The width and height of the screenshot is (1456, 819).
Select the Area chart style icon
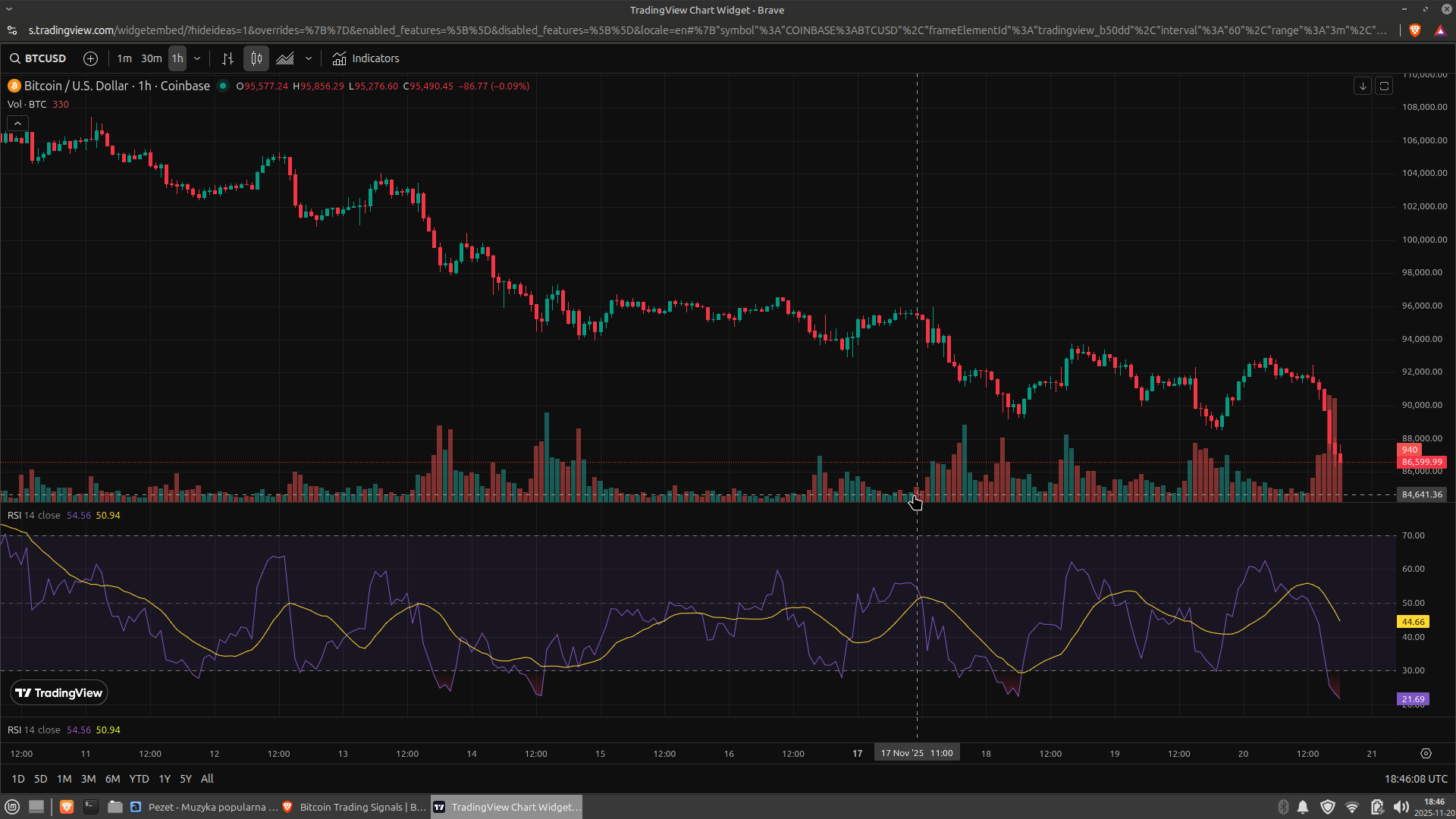[285, 58]
